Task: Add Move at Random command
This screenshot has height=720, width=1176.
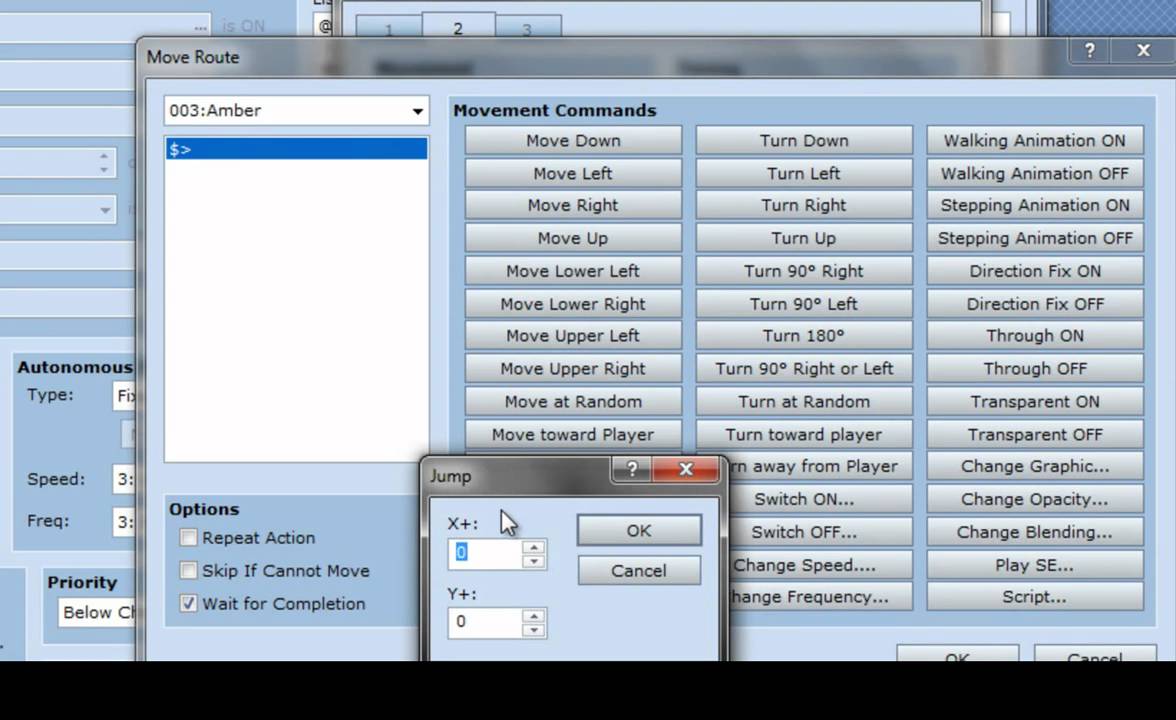Action: coord(573,401)
